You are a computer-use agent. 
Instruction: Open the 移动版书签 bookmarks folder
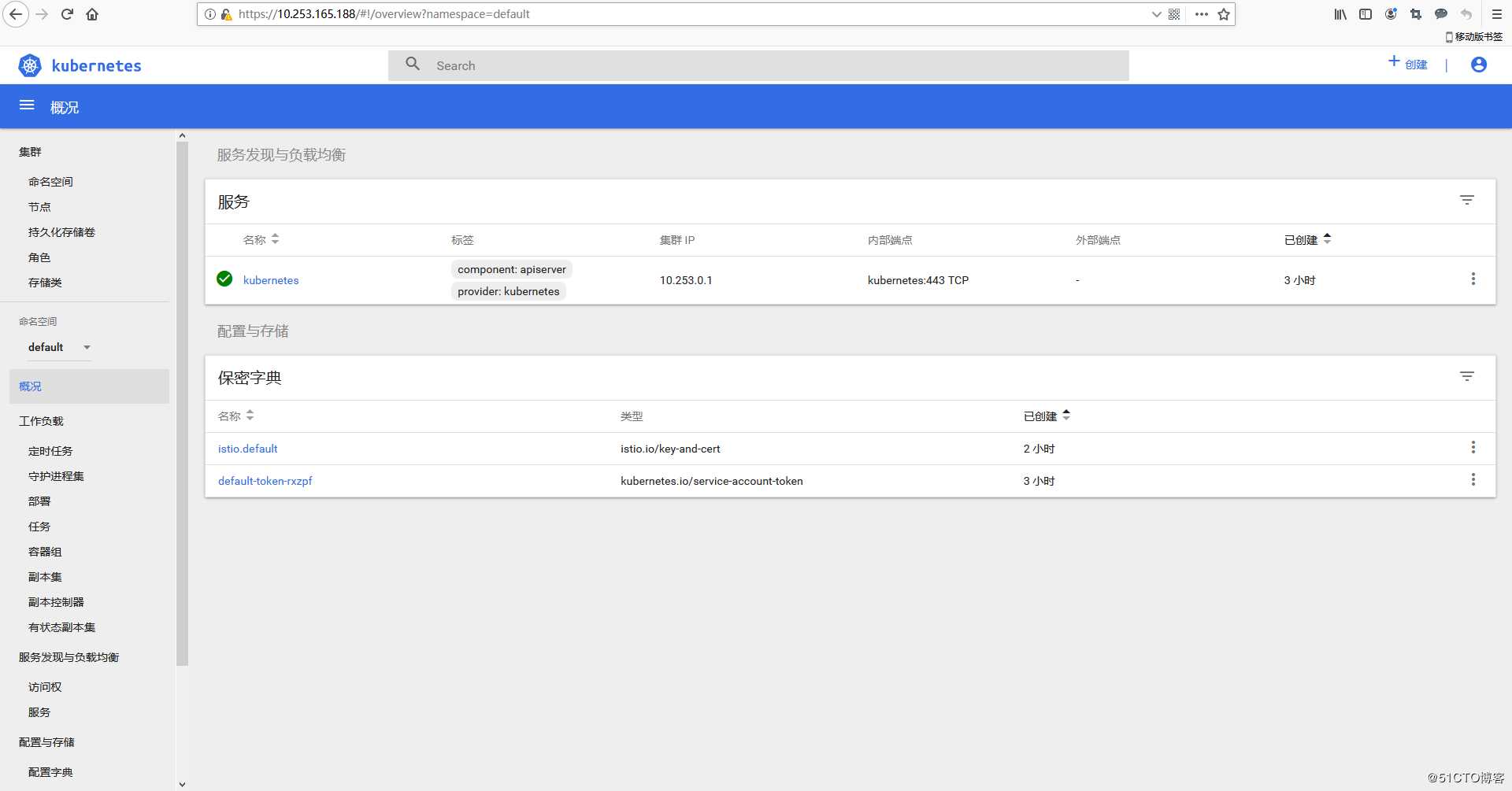click(1474, 36)
